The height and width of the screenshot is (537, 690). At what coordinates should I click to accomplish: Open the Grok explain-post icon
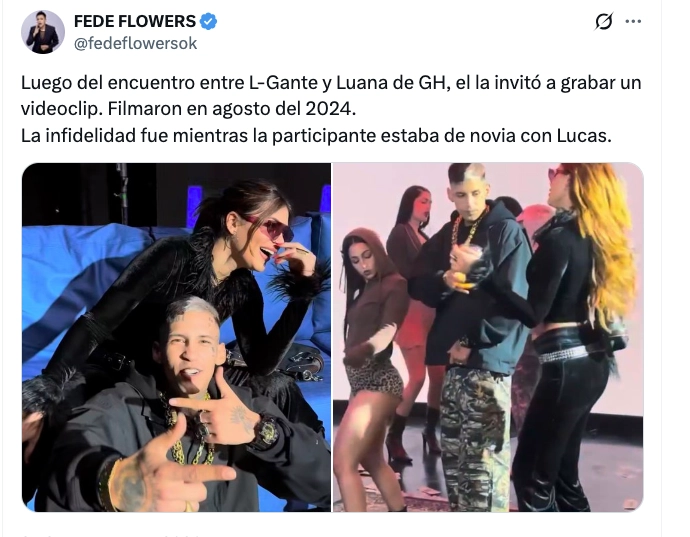coord(604,21)
